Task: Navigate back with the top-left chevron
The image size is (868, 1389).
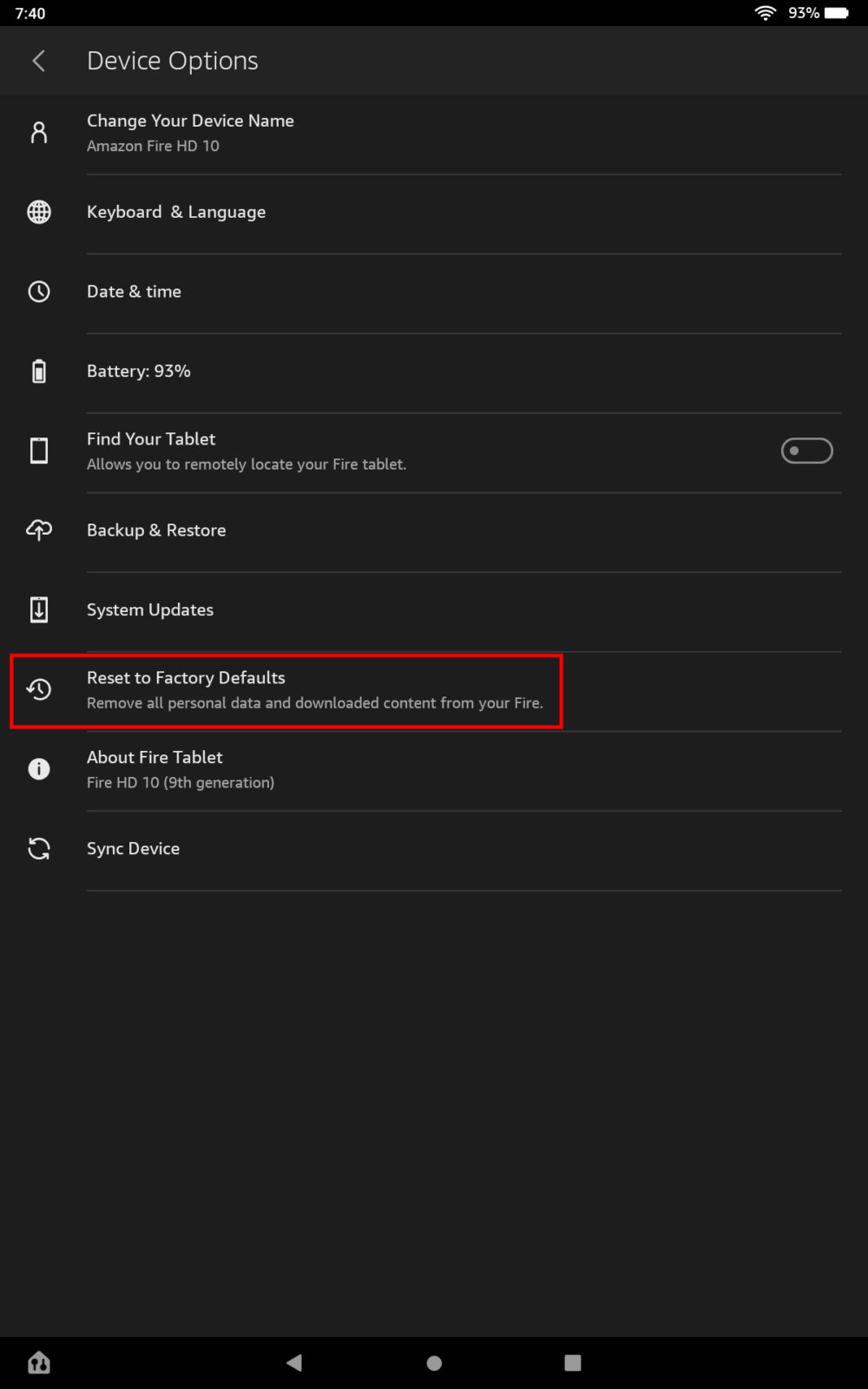Action: click(x=38, y=61)
